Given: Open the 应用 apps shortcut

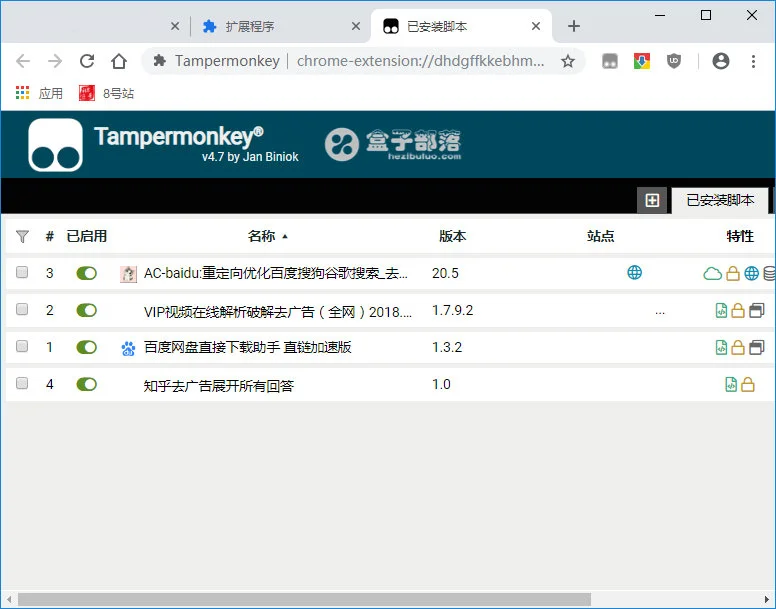Looking at the screenshot, I should (39, 93).
